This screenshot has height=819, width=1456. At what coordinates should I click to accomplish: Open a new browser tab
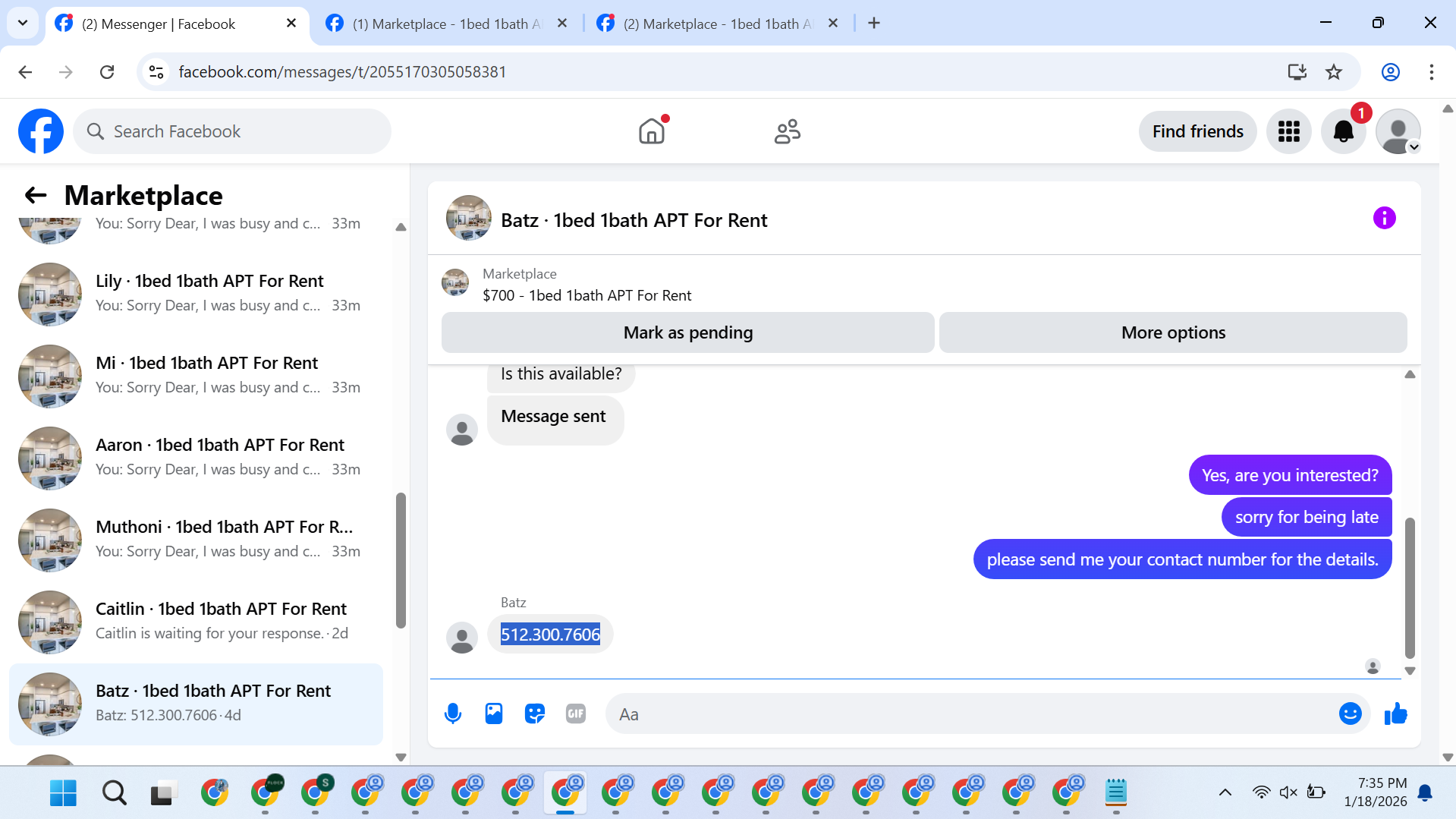coord(874,23)
